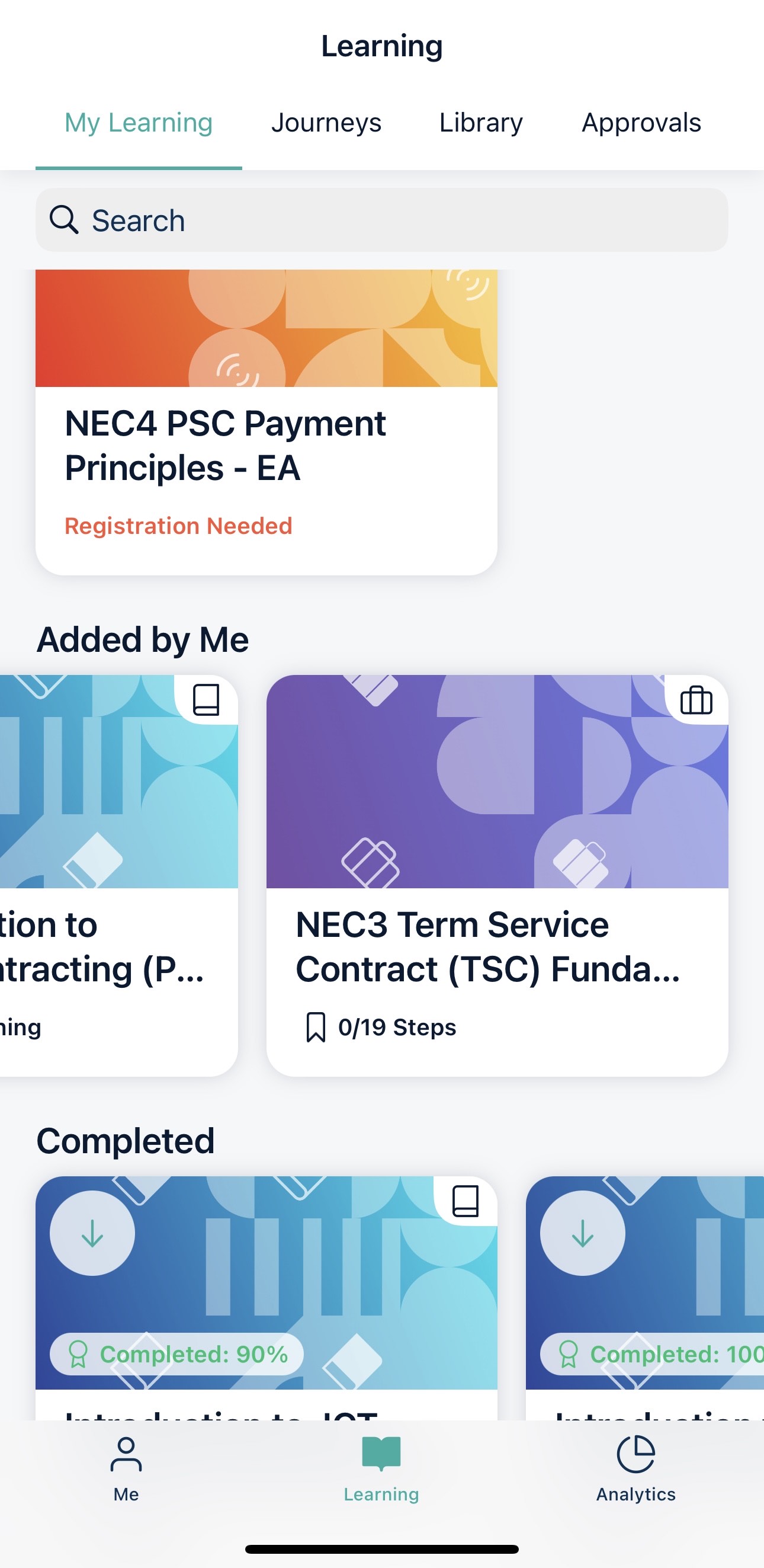This screenshot has width=764, height=1568.
Task: Switch to the Journeys tab
Action: (326, 122)
